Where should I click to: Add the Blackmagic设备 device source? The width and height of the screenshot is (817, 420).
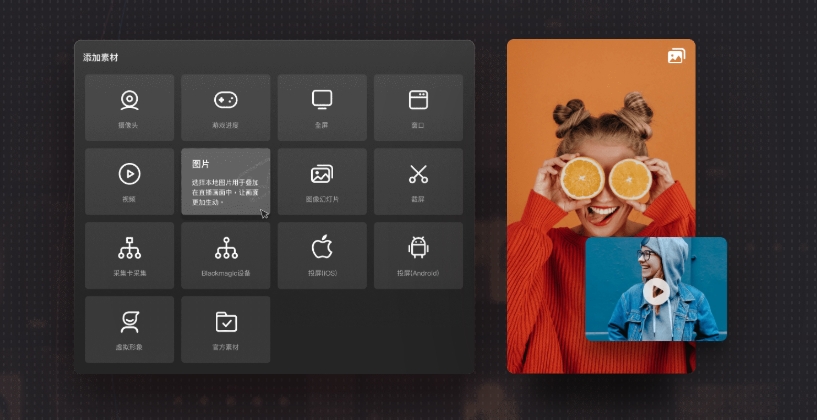click(225, 248)
